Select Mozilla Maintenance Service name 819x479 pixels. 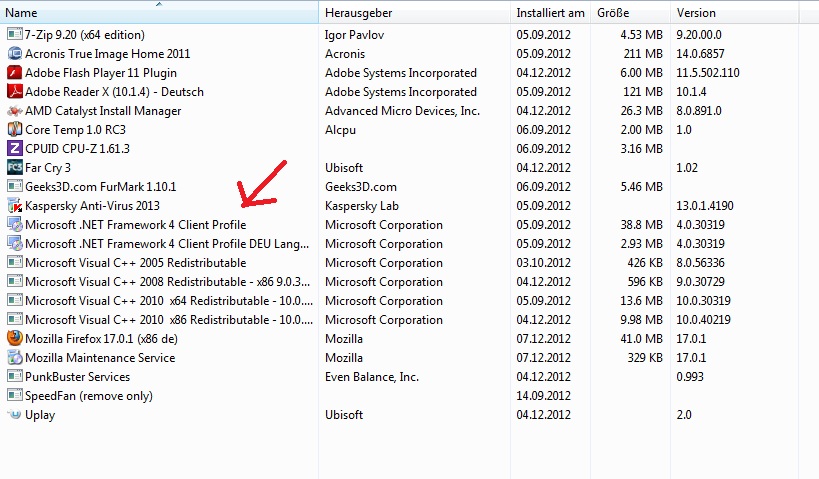tap(100, 358)
